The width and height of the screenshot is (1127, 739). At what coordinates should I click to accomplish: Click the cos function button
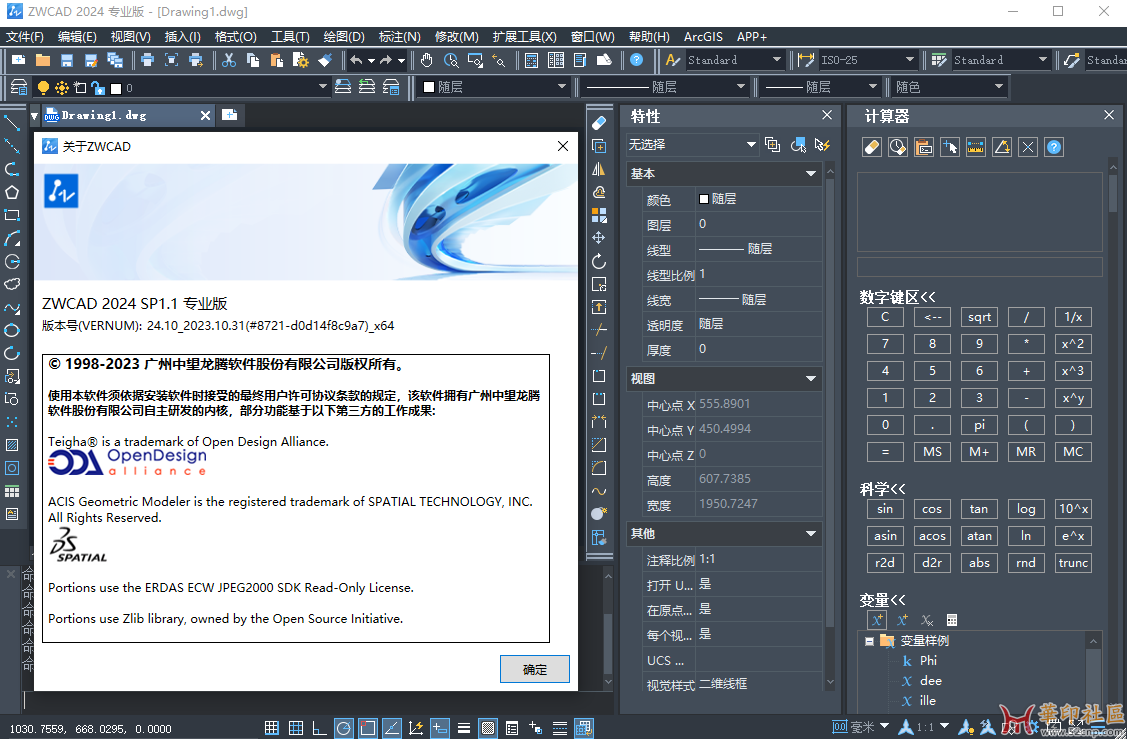(x=932, y=509)
